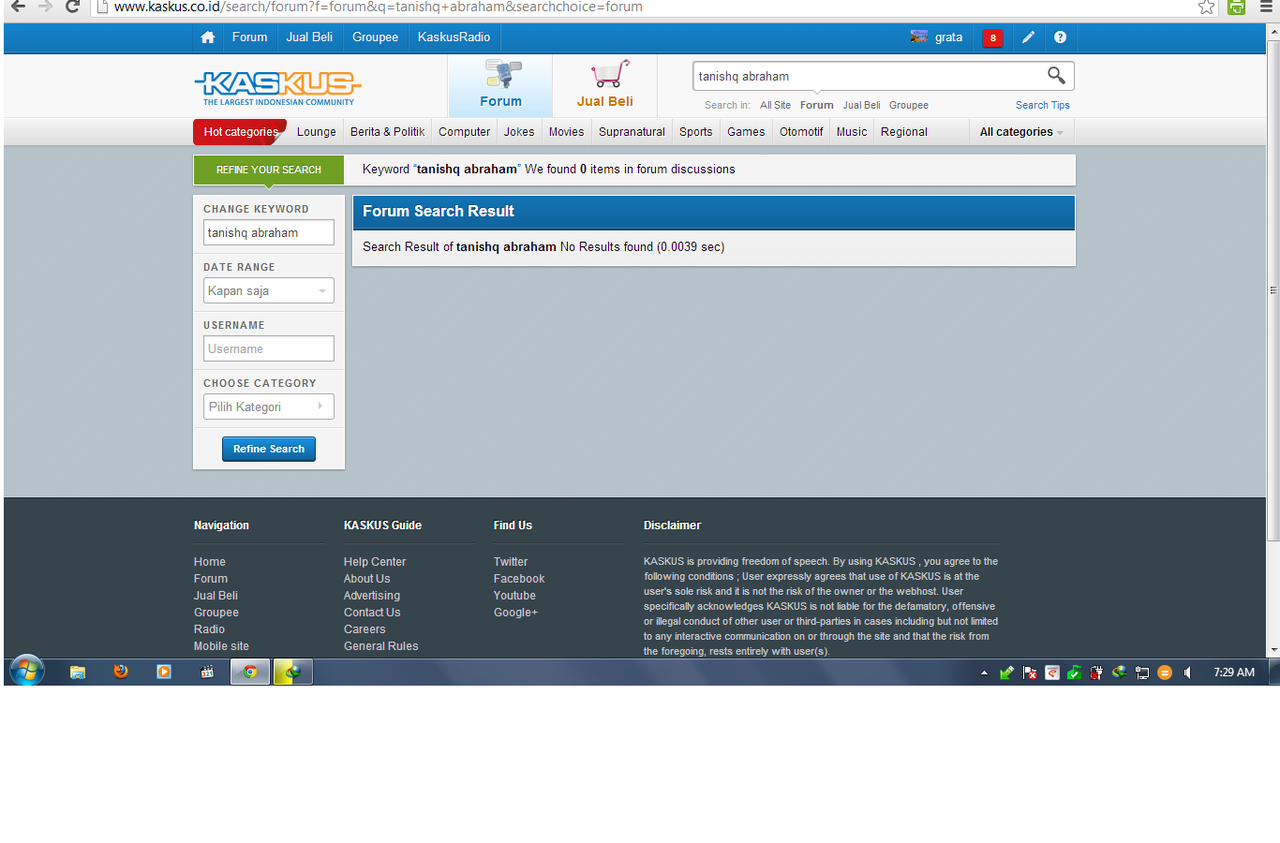Click the Chrome taskbar icon

pyautogui.click(x=250, y=672)
